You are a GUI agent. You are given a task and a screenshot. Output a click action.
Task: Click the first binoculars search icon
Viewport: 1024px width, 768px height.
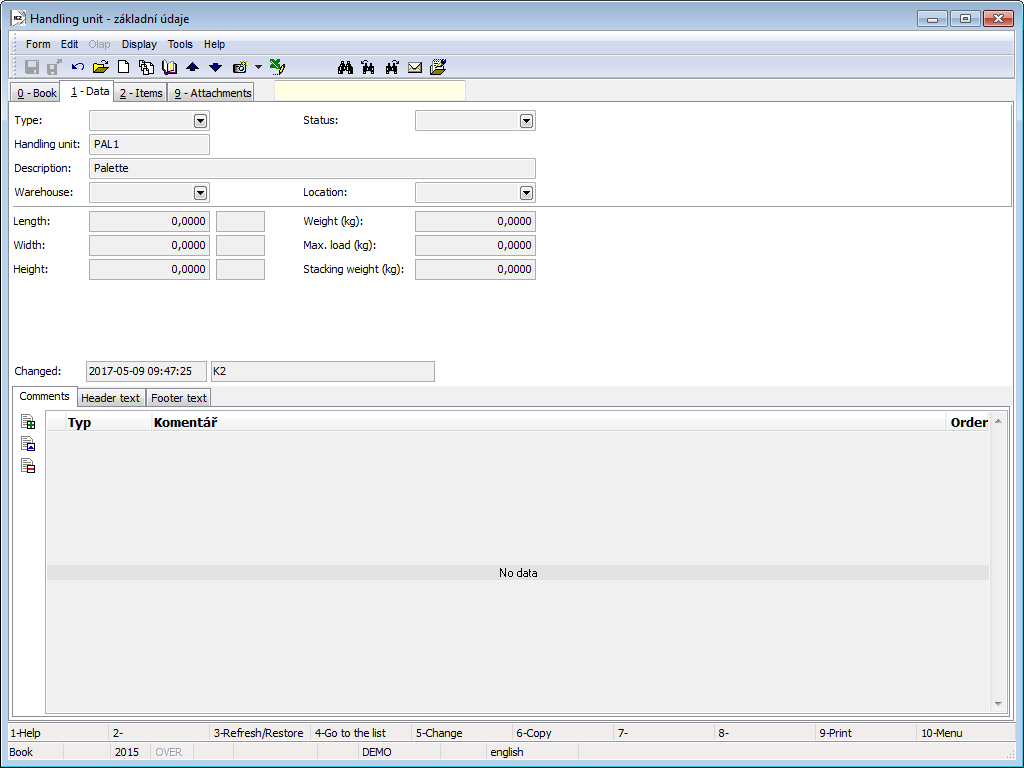click(x=346, y=67)
